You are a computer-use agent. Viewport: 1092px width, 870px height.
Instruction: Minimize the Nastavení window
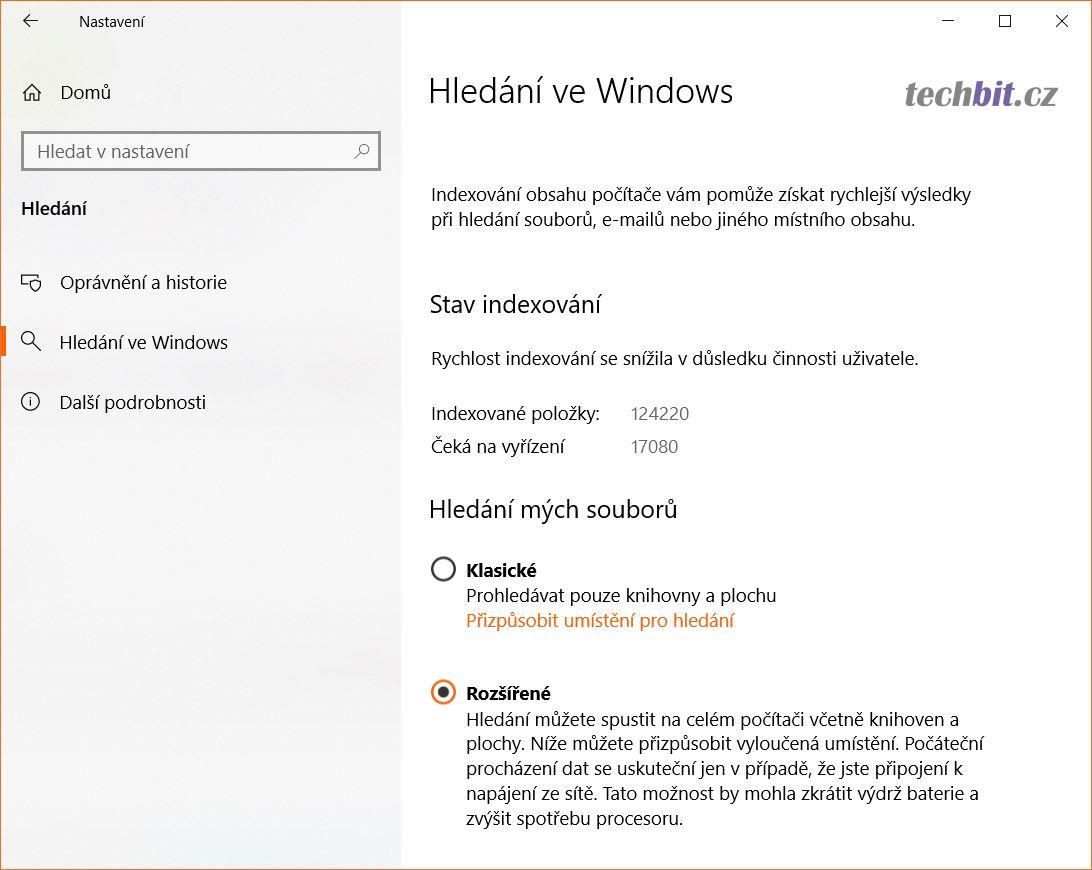pyautogui.click(x=949, y=21)
